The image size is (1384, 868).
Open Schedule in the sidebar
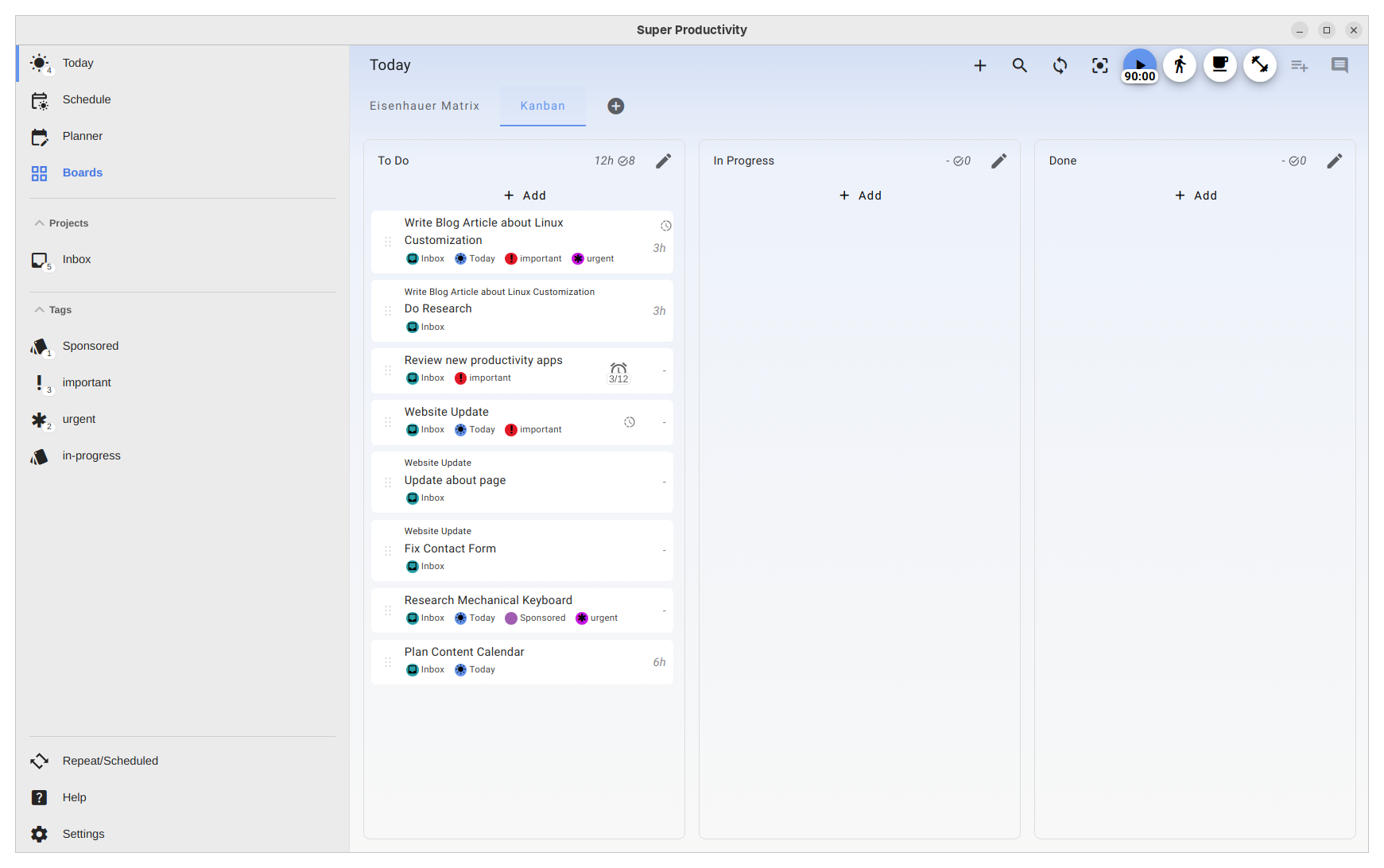point(183,100)
